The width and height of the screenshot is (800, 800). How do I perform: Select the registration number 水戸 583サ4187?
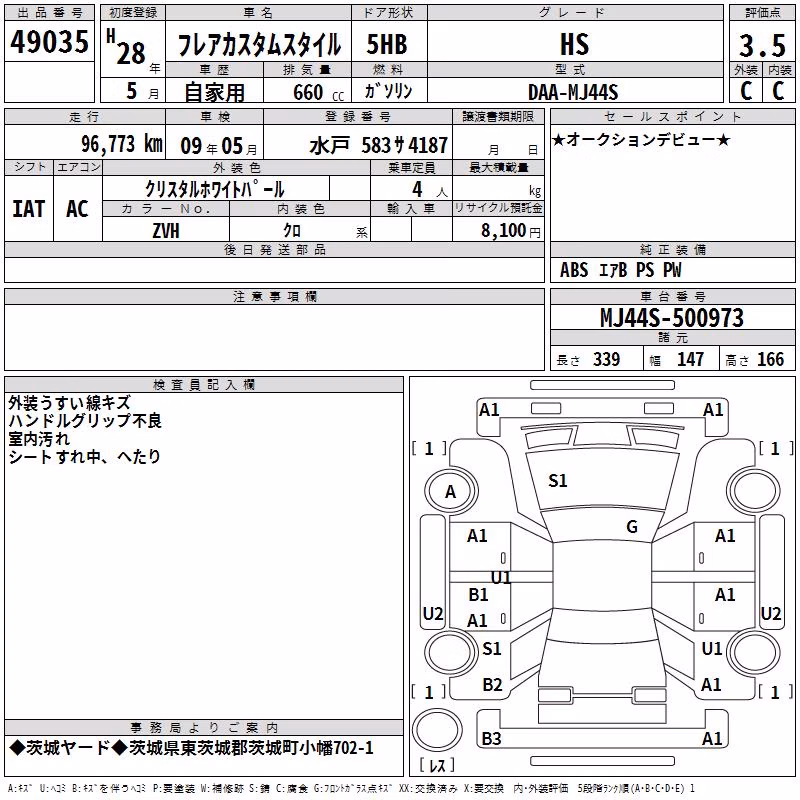(x=378, y=146)
